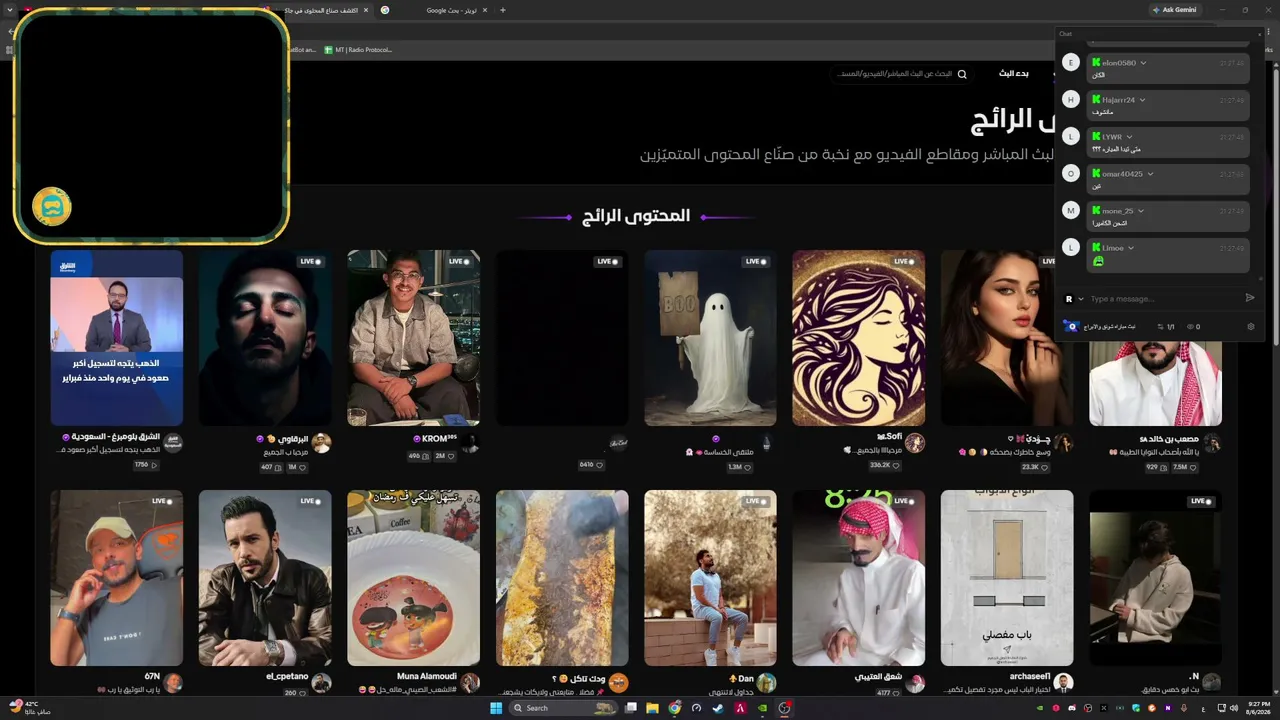The height and width of the screenshot is (720, 1280).
Task: Open the el_cpetano live stream thumbnail
Action: coord(265,578)
